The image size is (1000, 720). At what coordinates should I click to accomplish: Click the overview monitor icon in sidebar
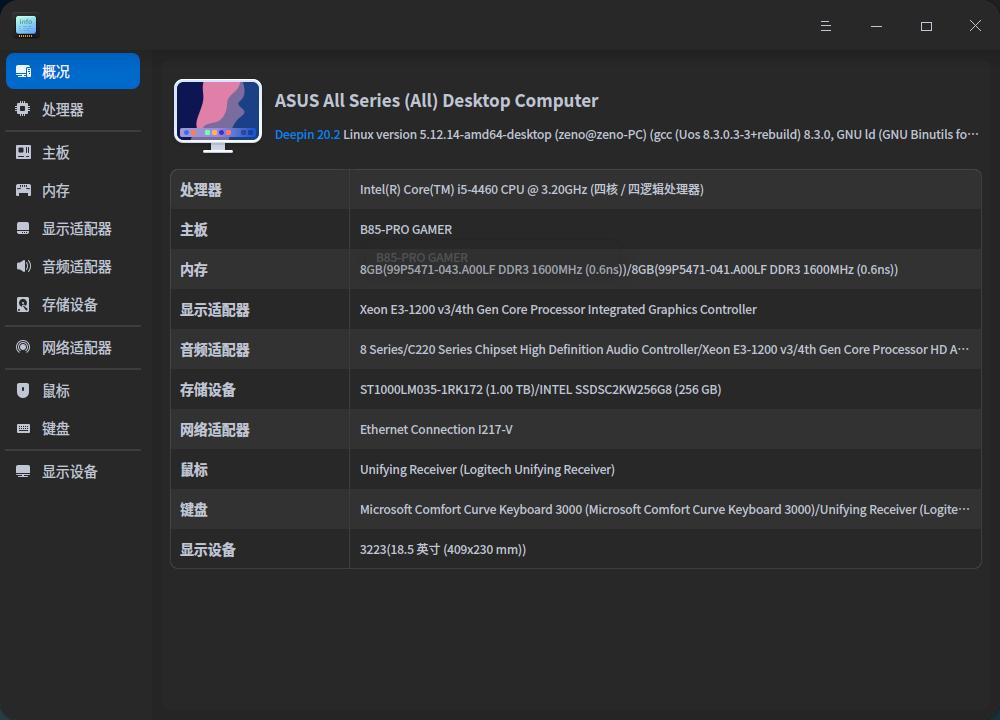[24, 71]
